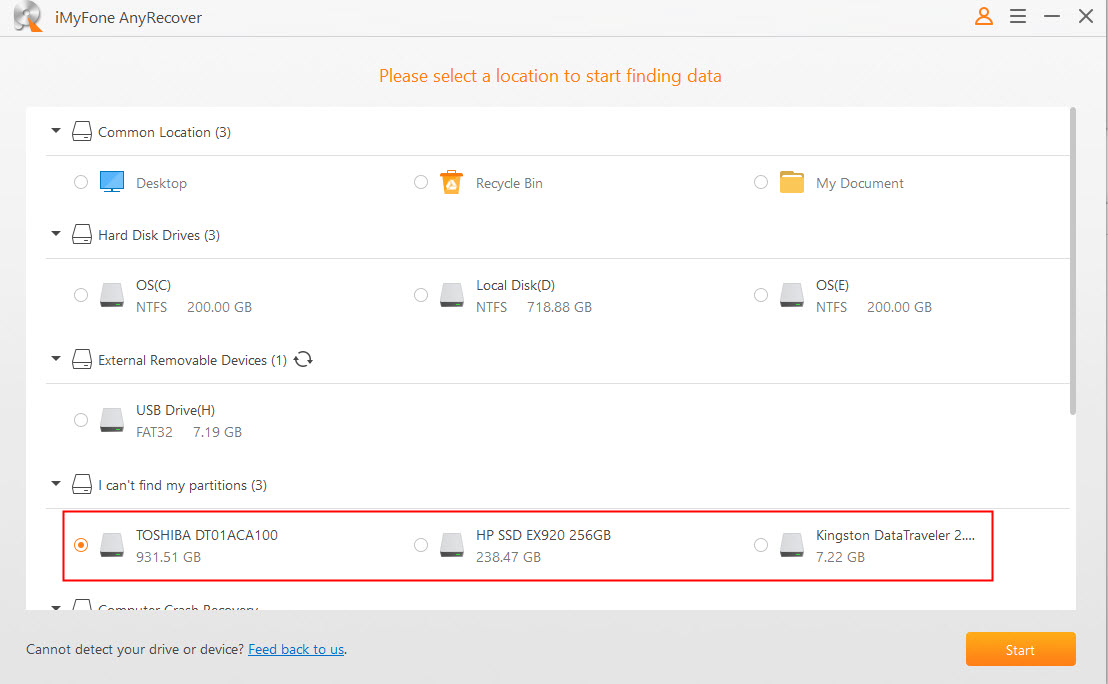
Task: Click the Kingston DataTraveler drive icon
Action: pyautogui.click(x=791, y=545)
